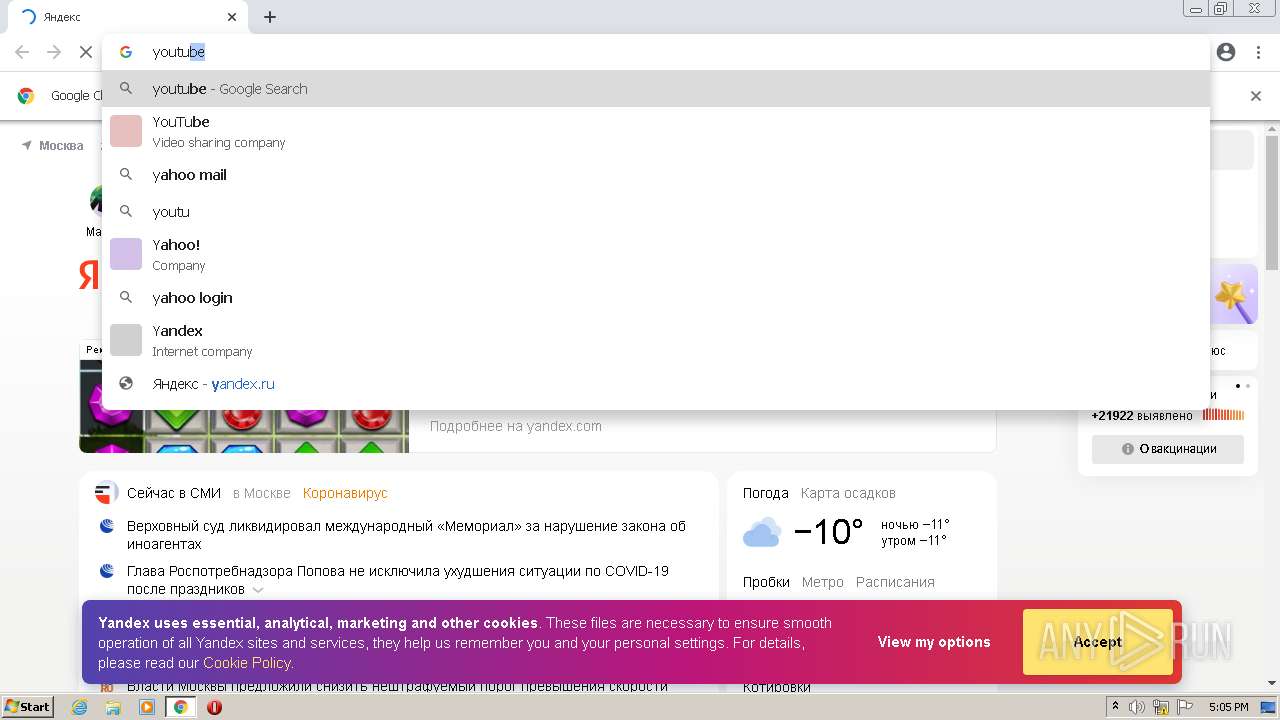Open a new browser tab
1280x720 pixels.
270,17
